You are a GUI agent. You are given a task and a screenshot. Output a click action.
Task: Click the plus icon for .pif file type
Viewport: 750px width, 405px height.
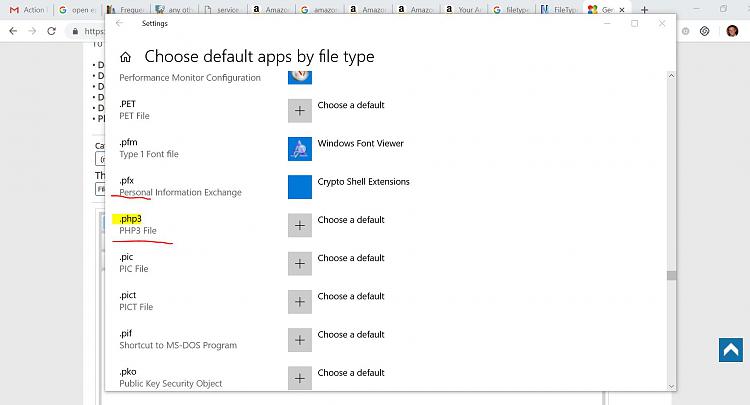[300, 340]
